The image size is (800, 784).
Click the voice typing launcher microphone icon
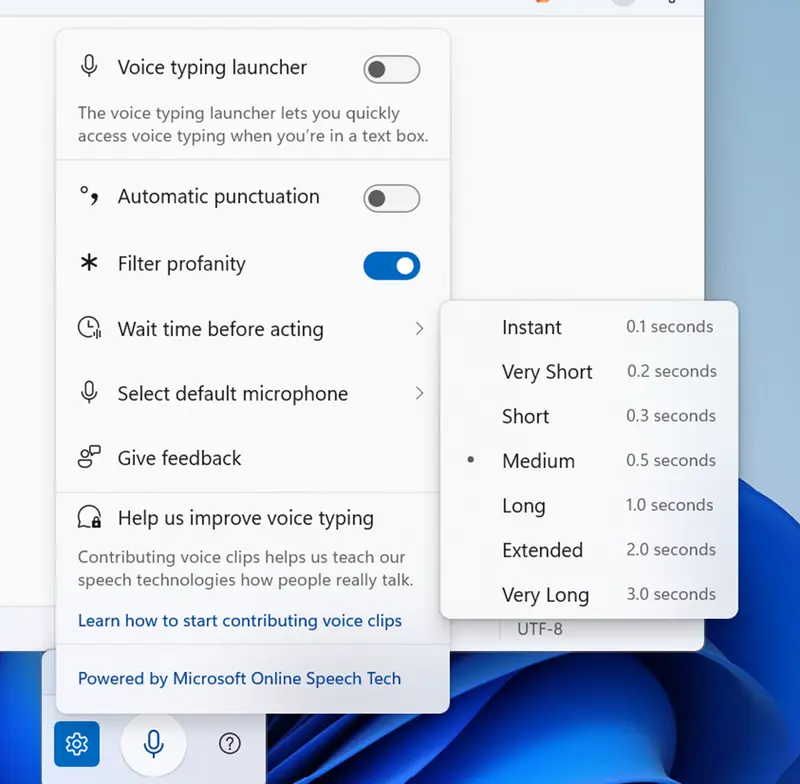(90, 65)
